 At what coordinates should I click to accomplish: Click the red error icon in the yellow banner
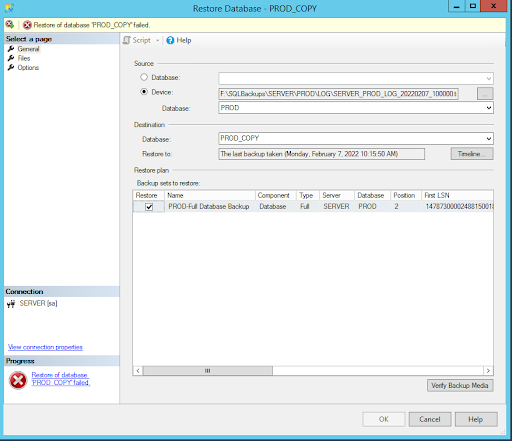27,25
